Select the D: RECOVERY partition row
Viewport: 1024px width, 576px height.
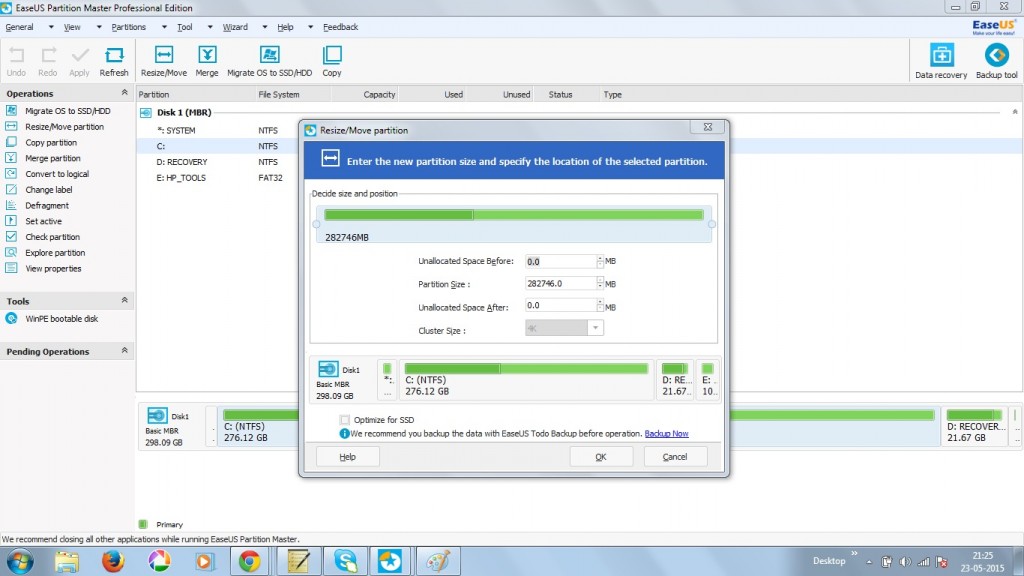(x=219, y=162)
